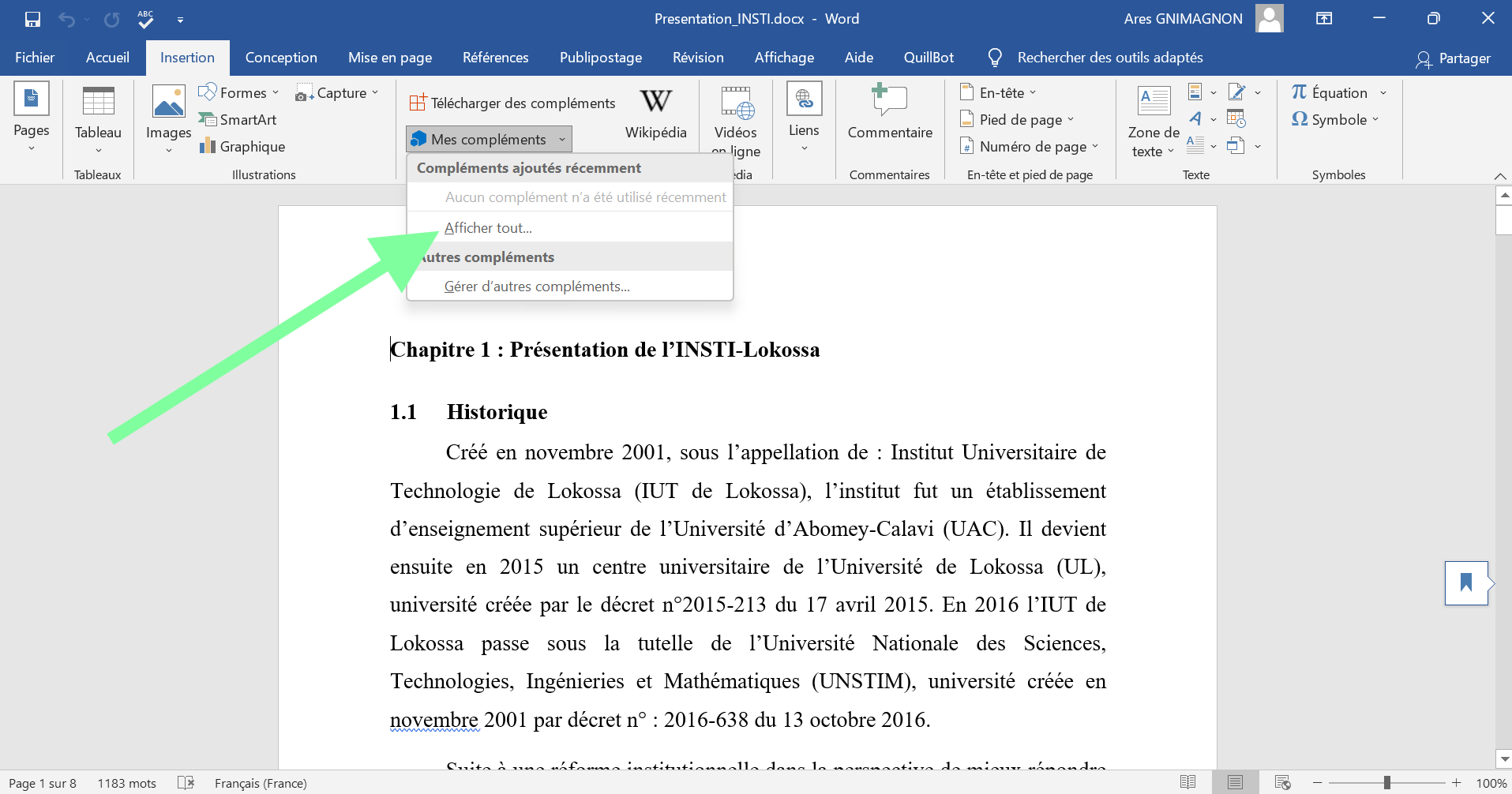
Task: Undo the last action
Action: 66,19
